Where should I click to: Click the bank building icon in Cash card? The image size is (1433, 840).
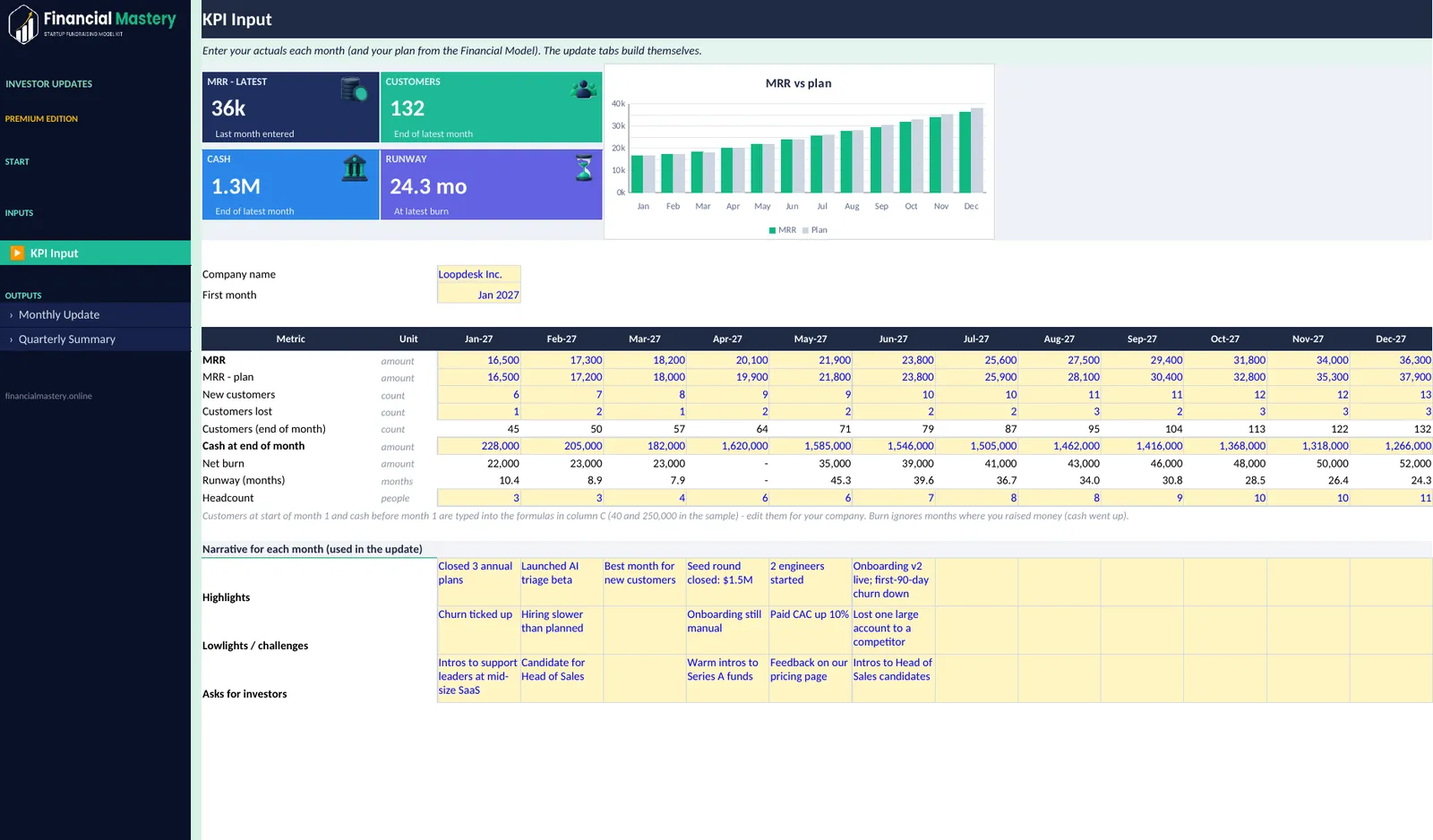pos(355,167)
